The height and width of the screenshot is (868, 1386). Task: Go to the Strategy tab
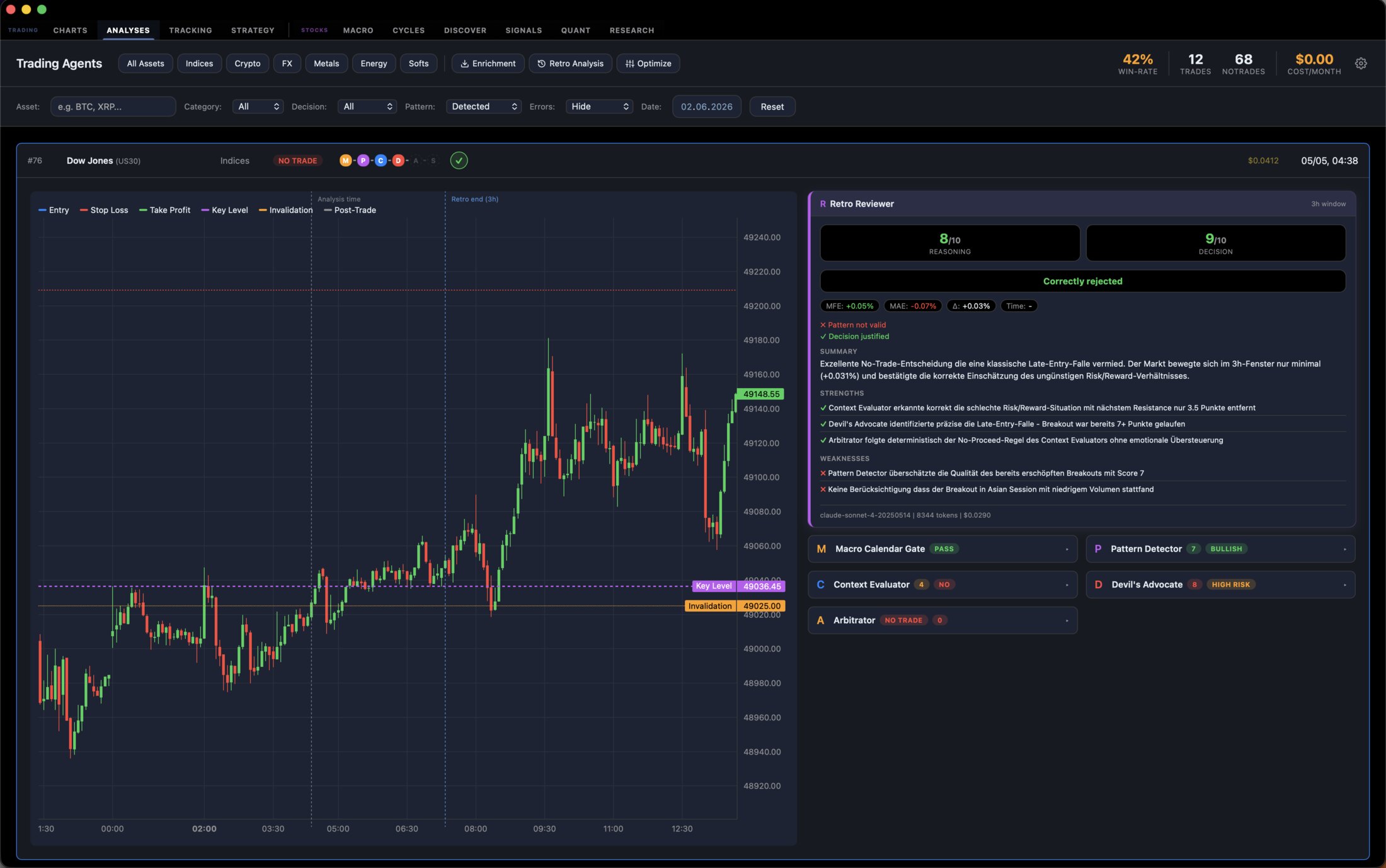[253, 30]
